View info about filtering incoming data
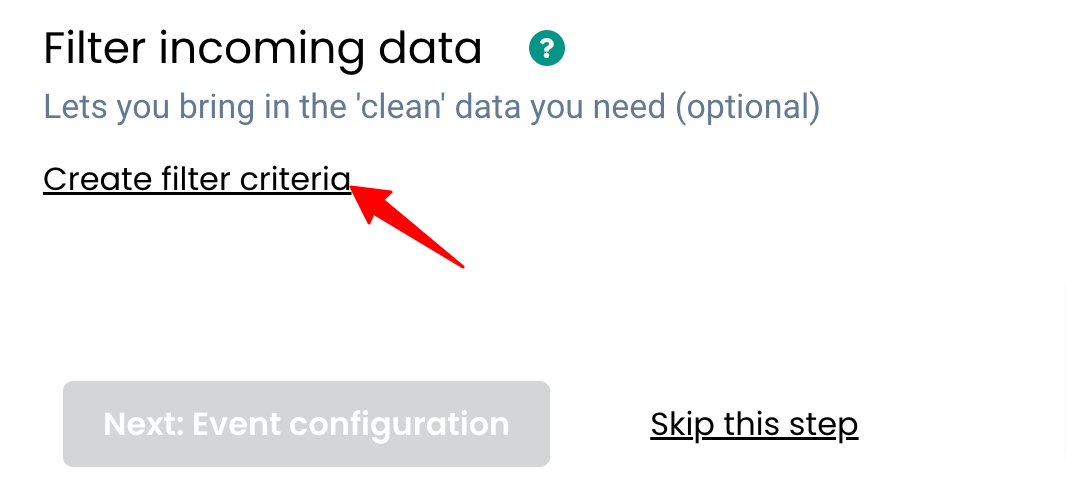The height and width of the screenshot is (496, 1066). (548, 48)
